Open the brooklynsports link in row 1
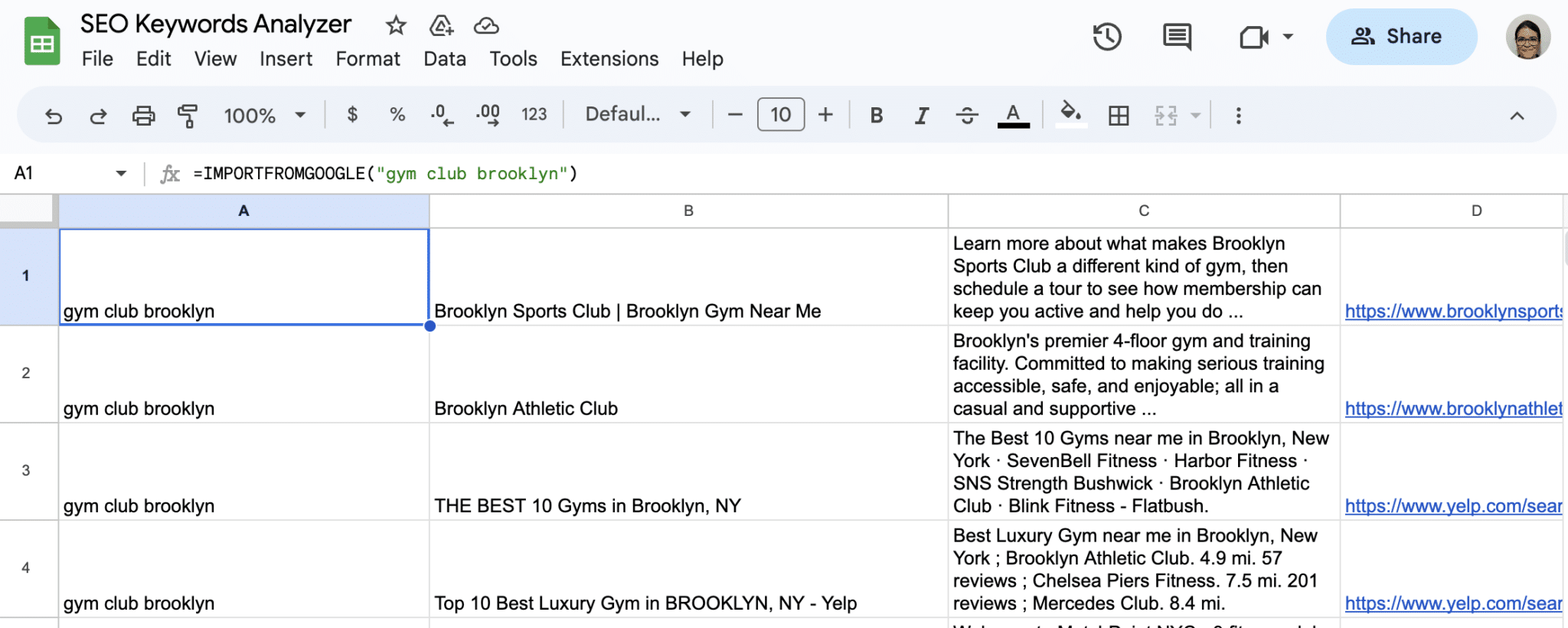Viewport: 1568px width, 628px height. coord(1453,311)
